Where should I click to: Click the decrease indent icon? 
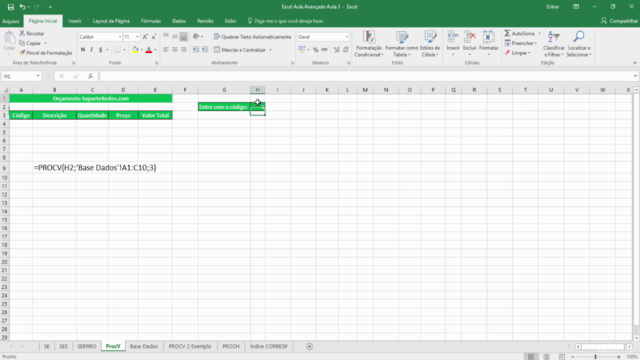pyautogui.click(x=196, y=50)
